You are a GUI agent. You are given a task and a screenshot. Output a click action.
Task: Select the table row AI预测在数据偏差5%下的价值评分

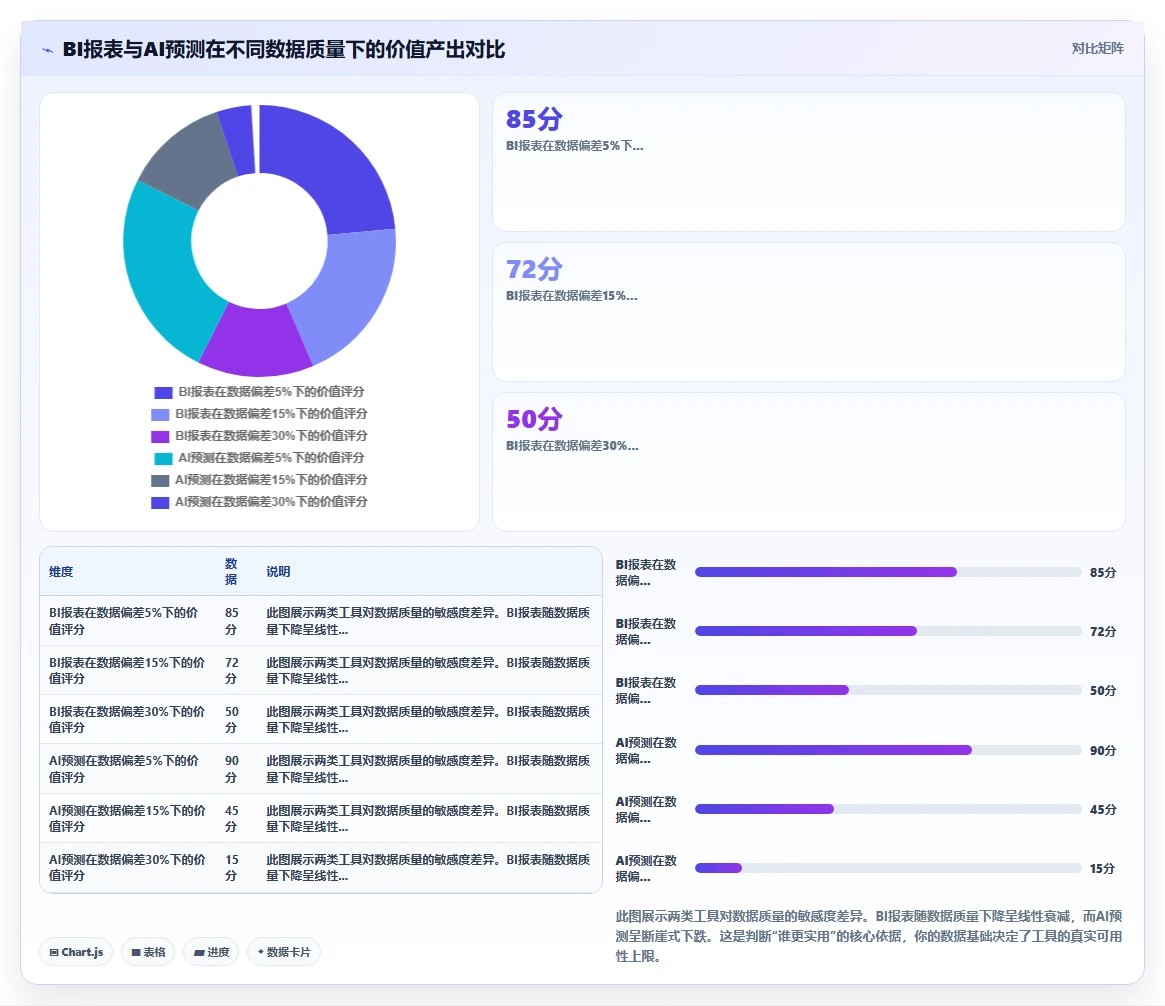pyautogui.click(x=321, y=769)
